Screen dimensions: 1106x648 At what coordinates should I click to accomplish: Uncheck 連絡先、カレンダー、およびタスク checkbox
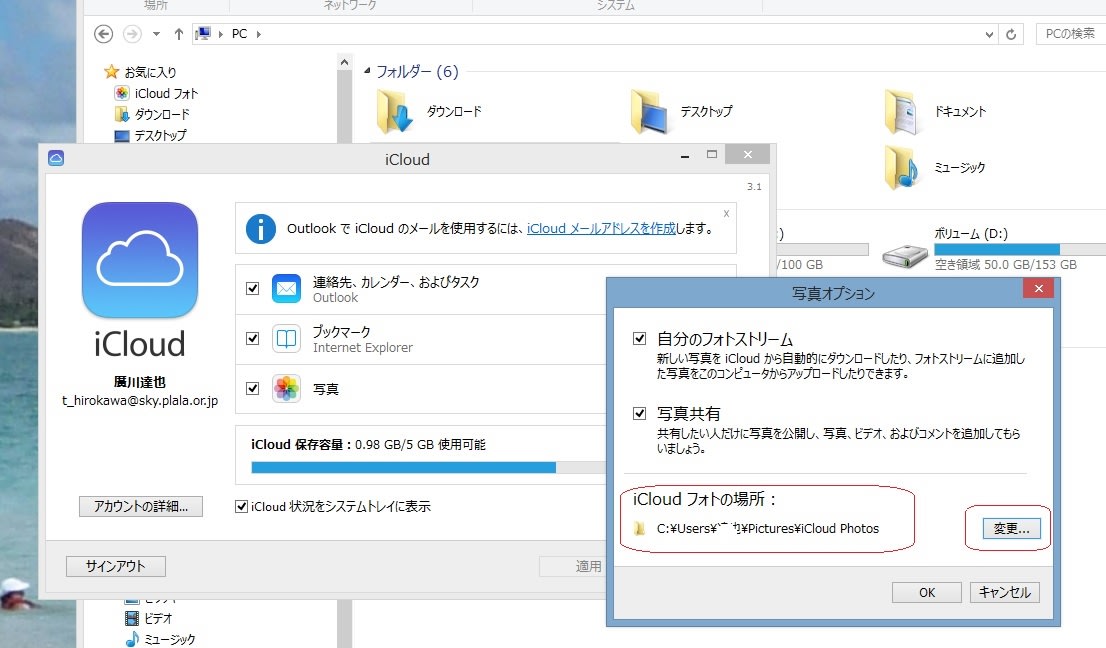pos(253,288)
